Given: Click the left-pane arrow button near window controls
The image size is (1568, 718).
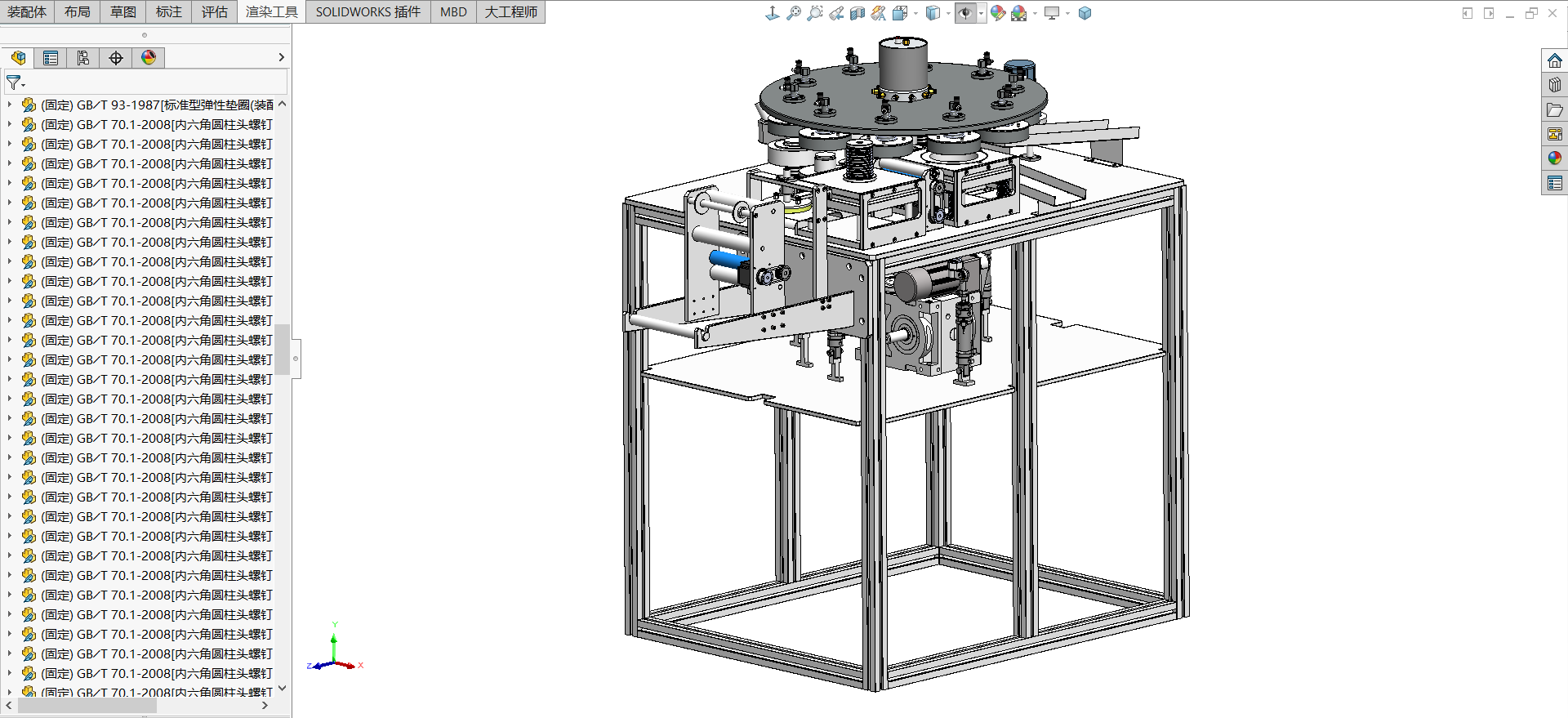Looking at the screenshot, I should click(x=1468, y=13).
